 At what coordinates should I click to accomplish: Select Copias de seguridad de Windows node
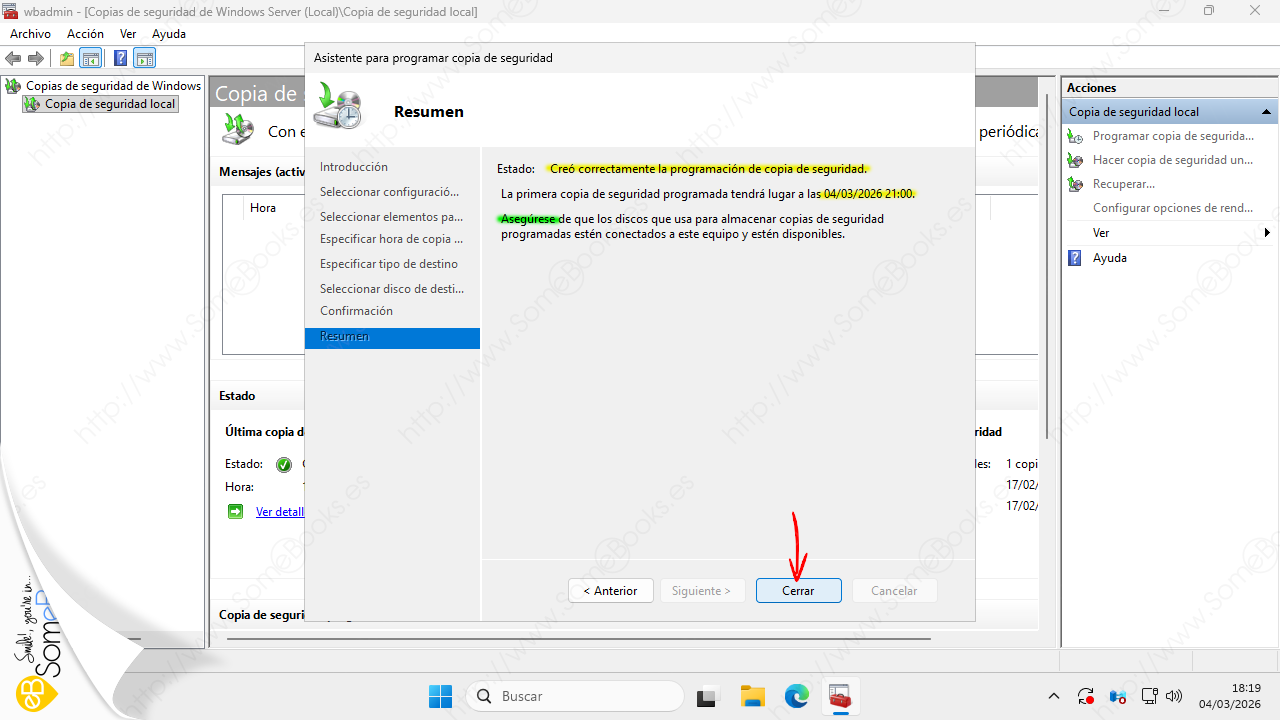tap(112, 86)
